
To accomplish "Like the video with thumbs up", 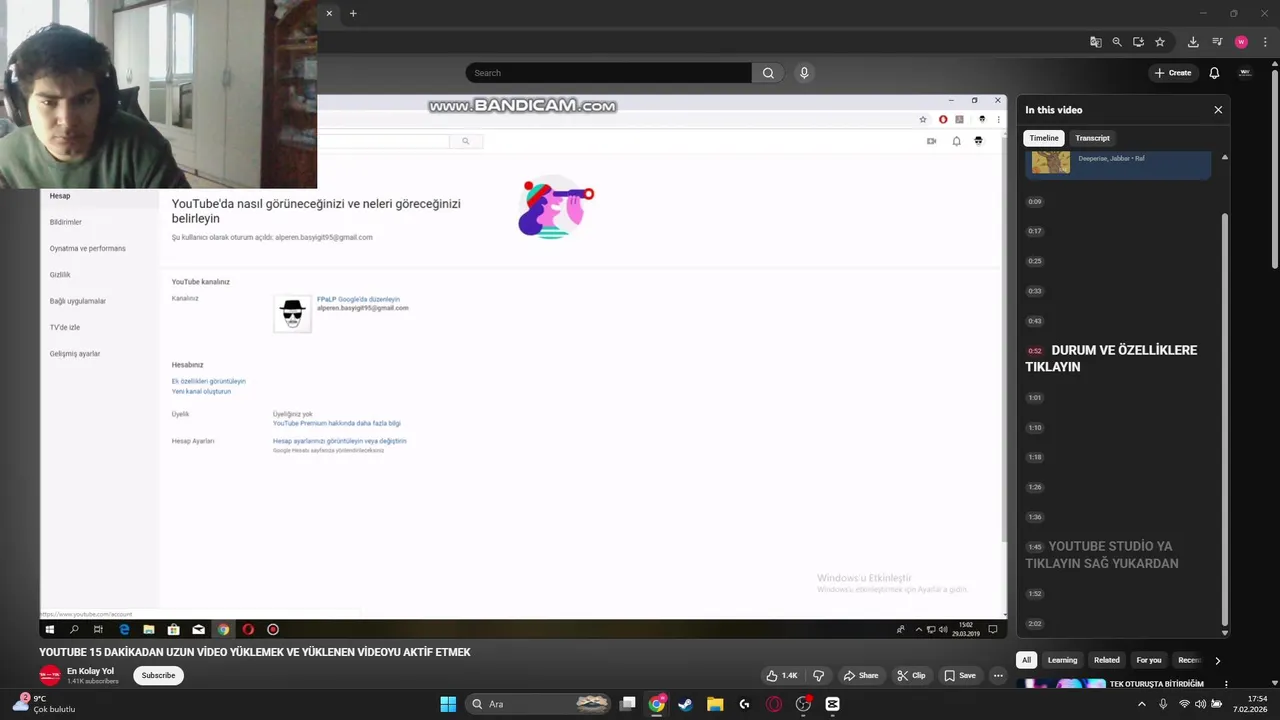I will pyautogui.click(x=782, y=675).
